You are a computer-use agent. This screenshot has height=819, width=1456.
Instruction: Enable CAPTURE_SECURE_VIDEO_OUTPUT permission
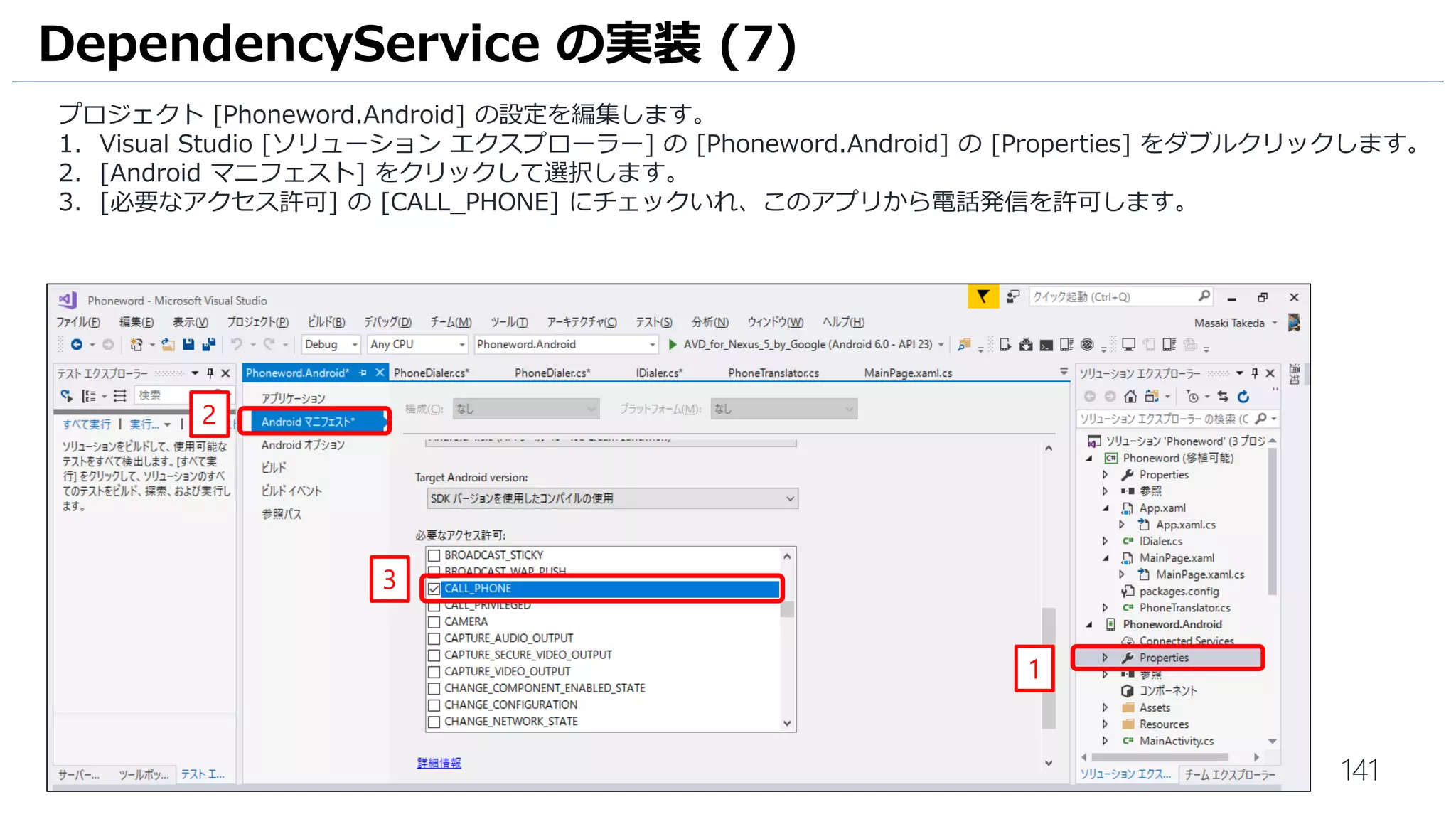pos(434,655)
